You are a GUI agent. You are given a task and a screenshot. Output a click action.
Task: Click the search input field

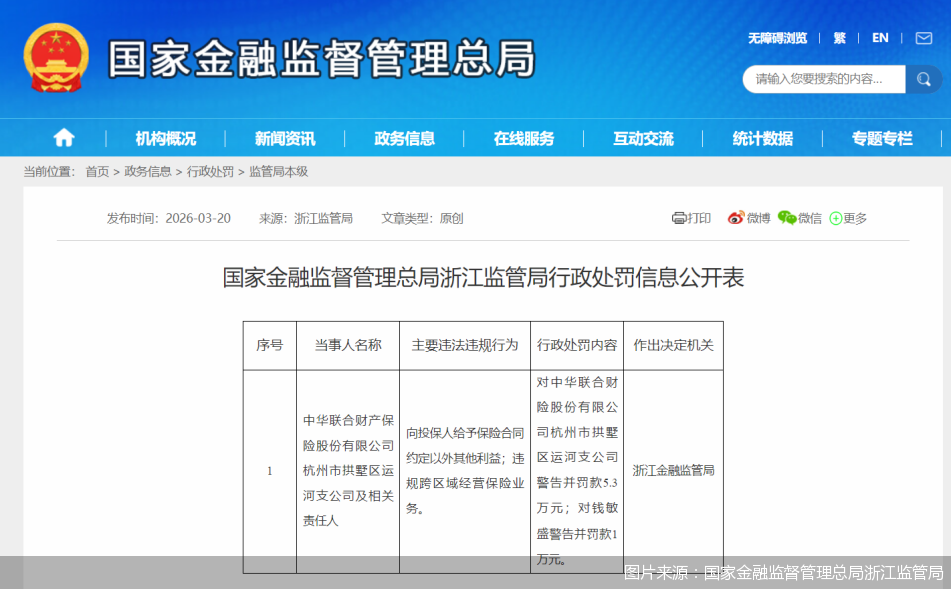(x=820, y=79)
